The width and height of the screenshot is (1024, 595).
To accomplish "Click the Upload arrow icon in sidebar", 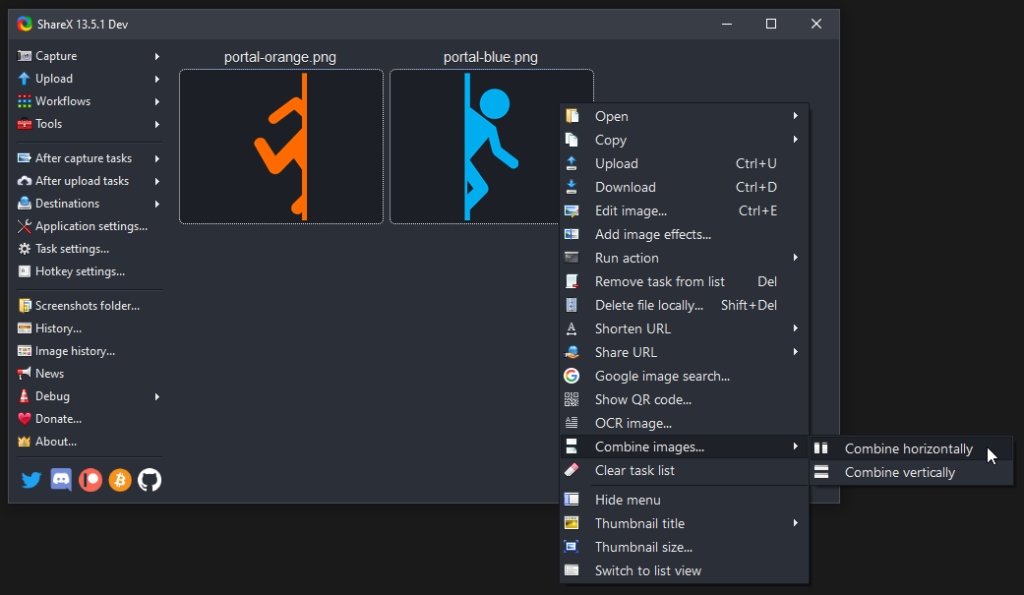I will (x=24, y=78).
